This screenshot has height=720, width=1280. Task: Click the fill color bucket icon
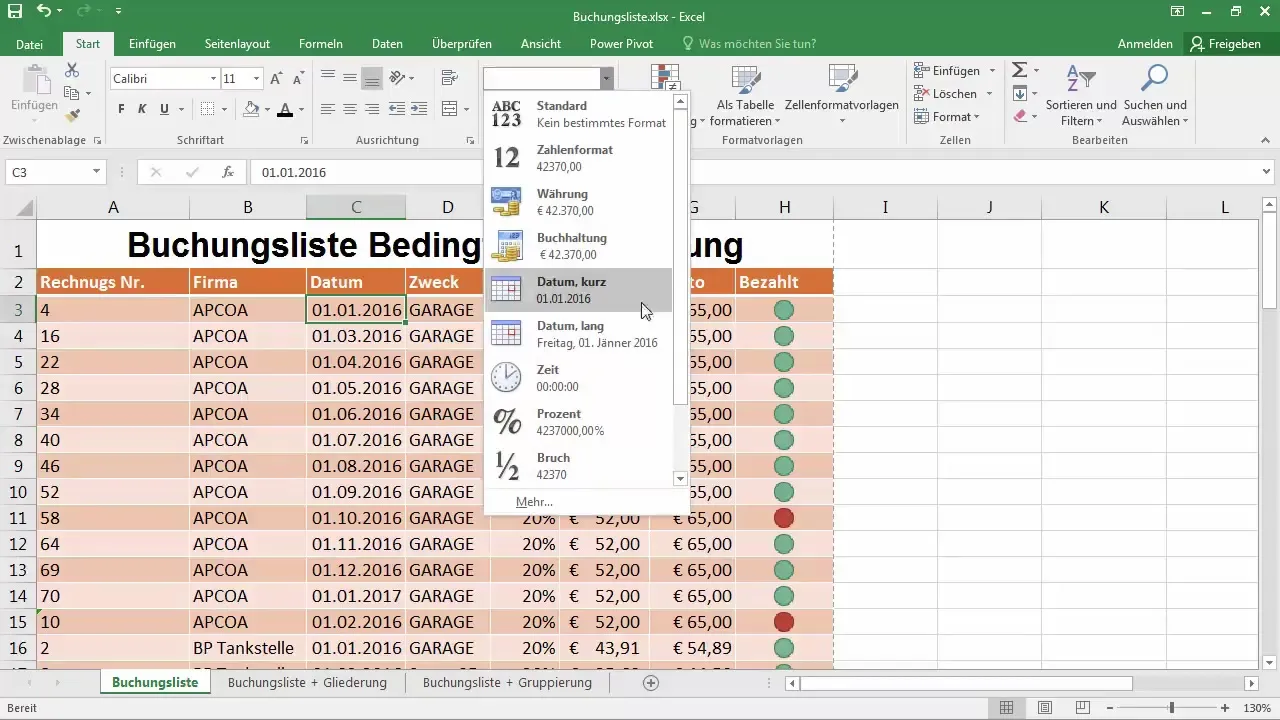(x=251, y=109)
